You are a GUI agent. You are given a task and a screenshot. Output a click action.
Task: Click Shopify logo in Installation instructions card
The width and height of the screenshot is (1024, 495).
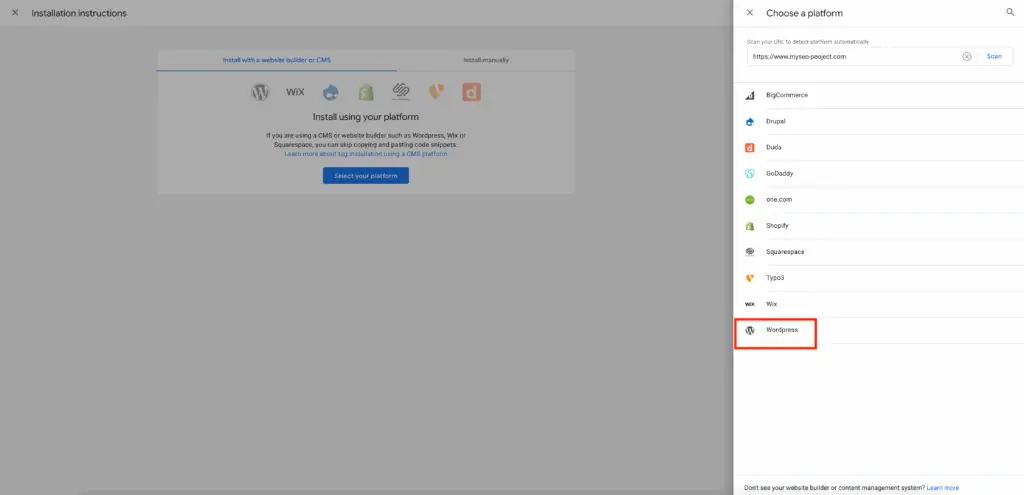[x=366, y=92]
